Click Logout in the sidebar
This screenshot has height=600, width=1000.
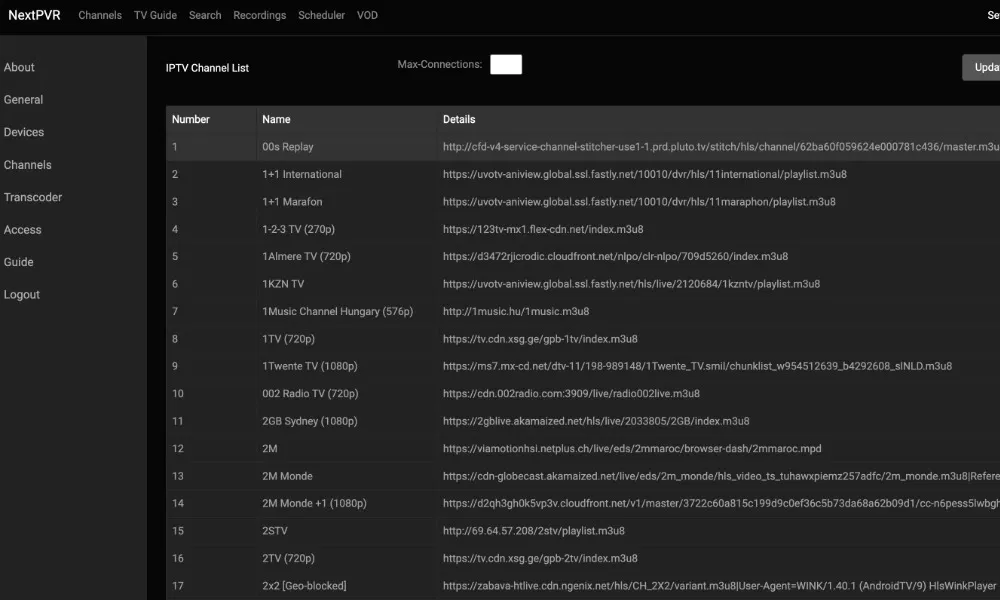[22, 295]
